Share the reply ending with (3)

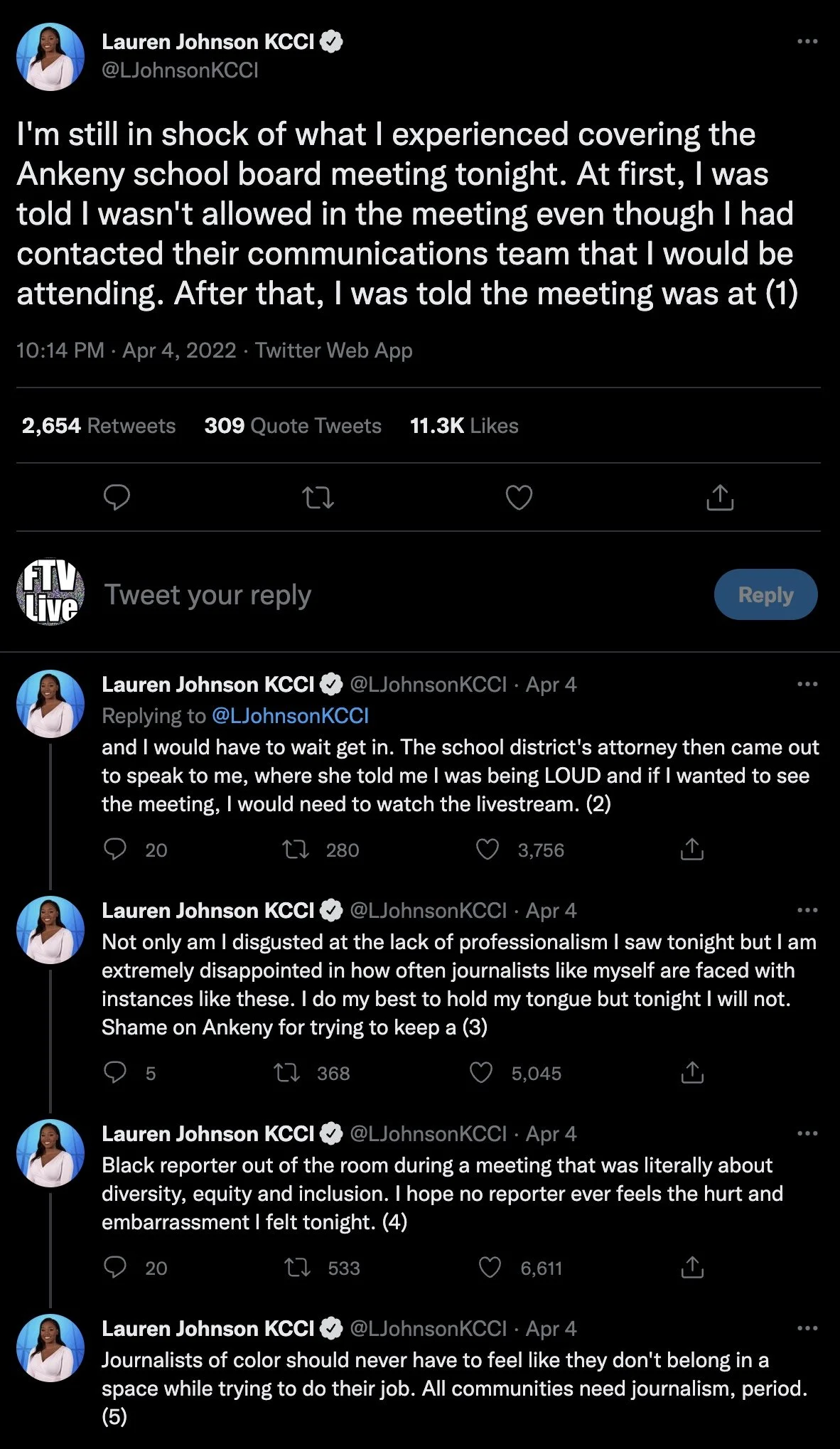tap(692, 1073)
